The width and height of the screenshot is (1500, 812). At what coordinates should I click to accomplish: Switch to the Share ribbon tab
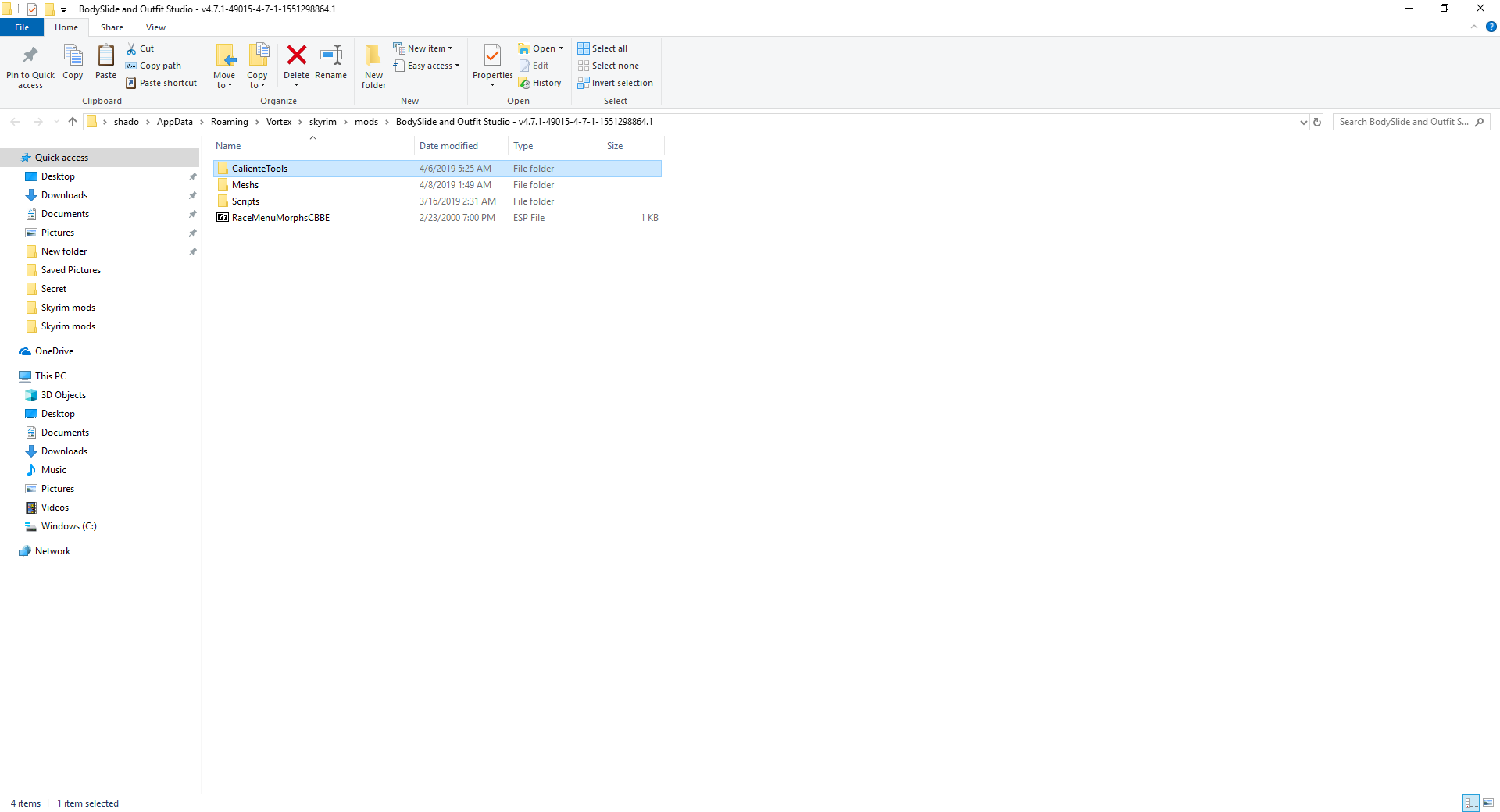[112, 27]
